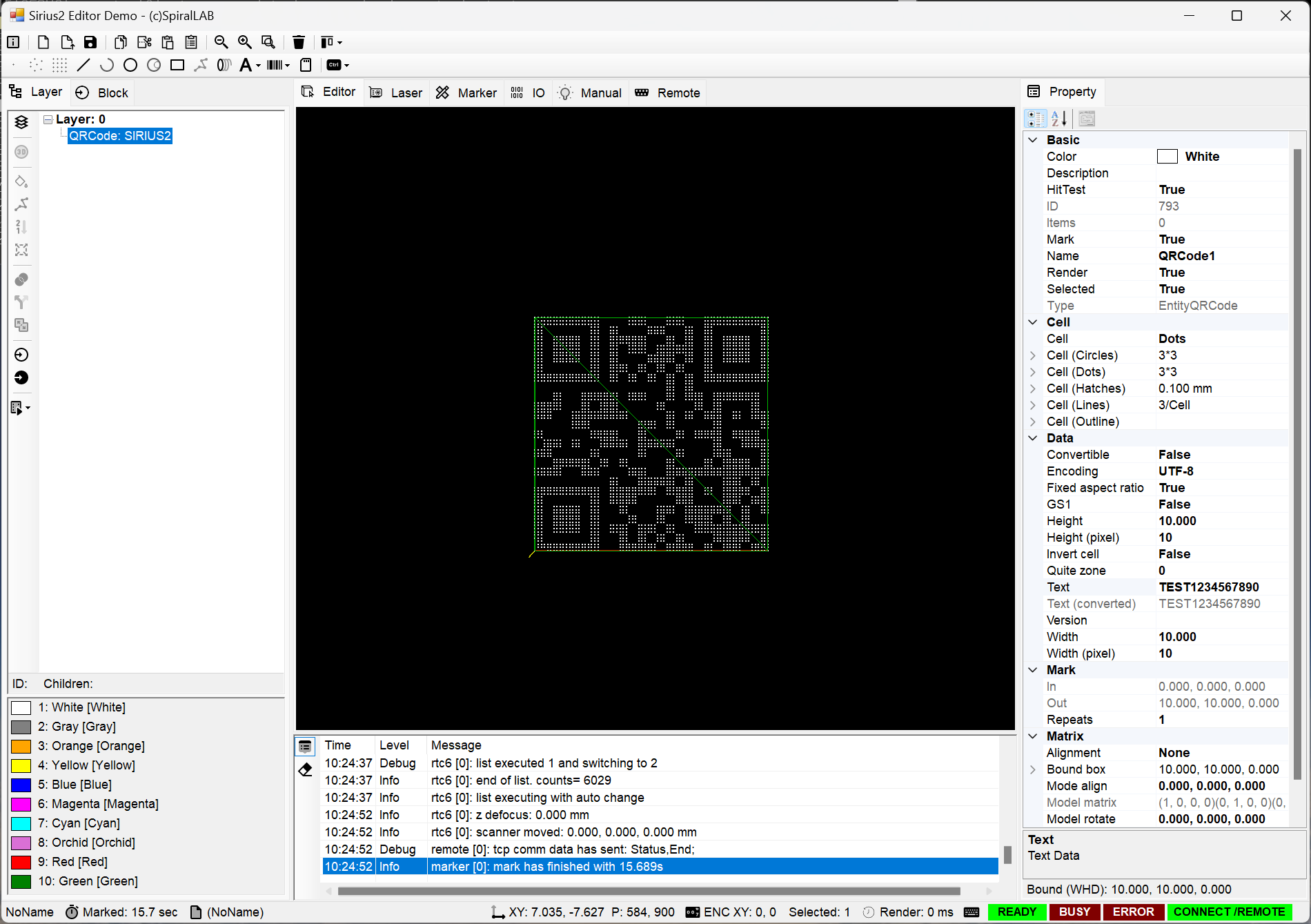Viewport: 1311px width, 924px height.
Task: Click the filled black circle arrow icon
Action: pos(21,377)
